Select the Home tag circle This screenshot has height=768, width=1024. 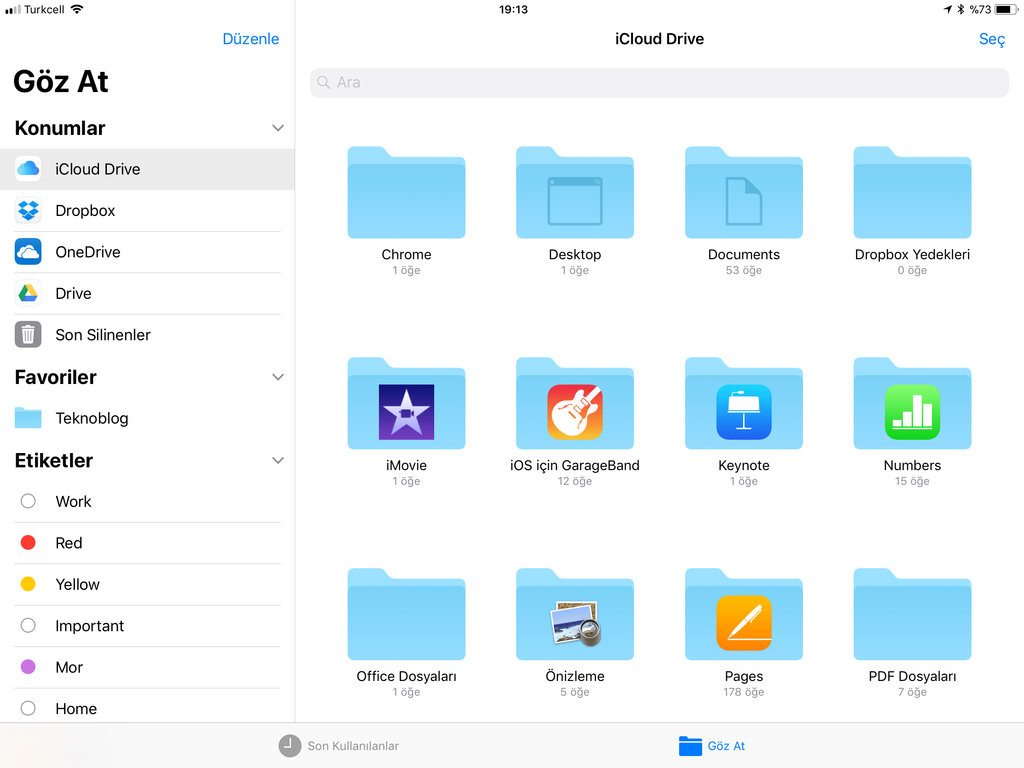click(28, 708)
